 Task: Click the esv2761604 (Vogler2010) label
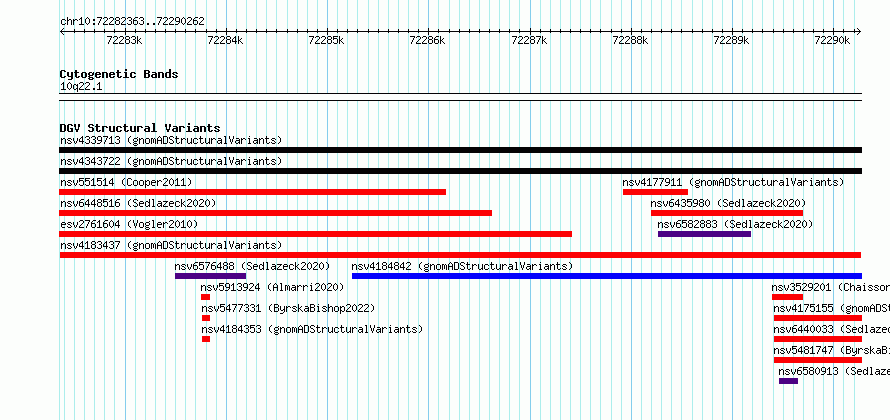click(x=129, y=224)
